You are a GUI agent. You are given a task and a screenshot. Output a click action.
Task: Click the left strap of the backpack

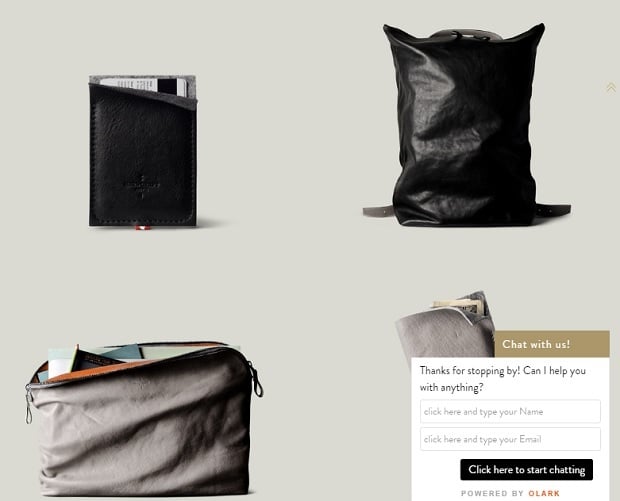(378, 211)
